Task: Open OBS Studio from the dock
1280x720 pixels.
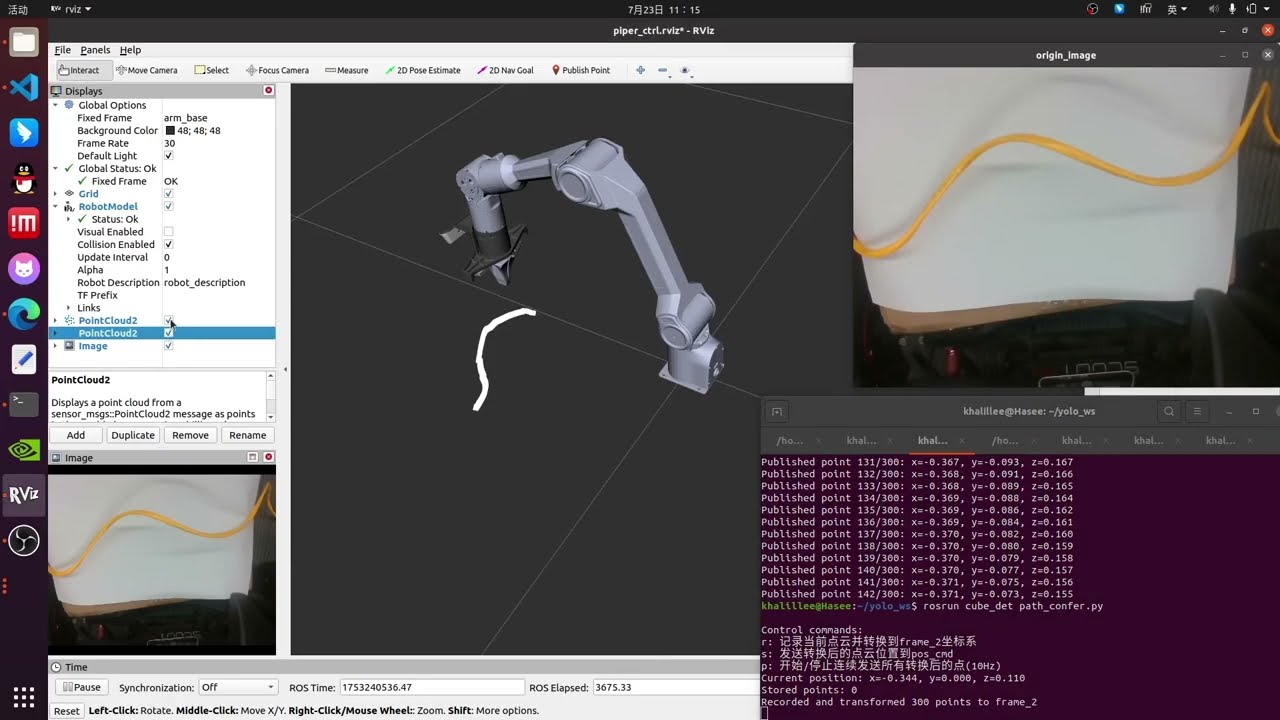Action: 24,541
